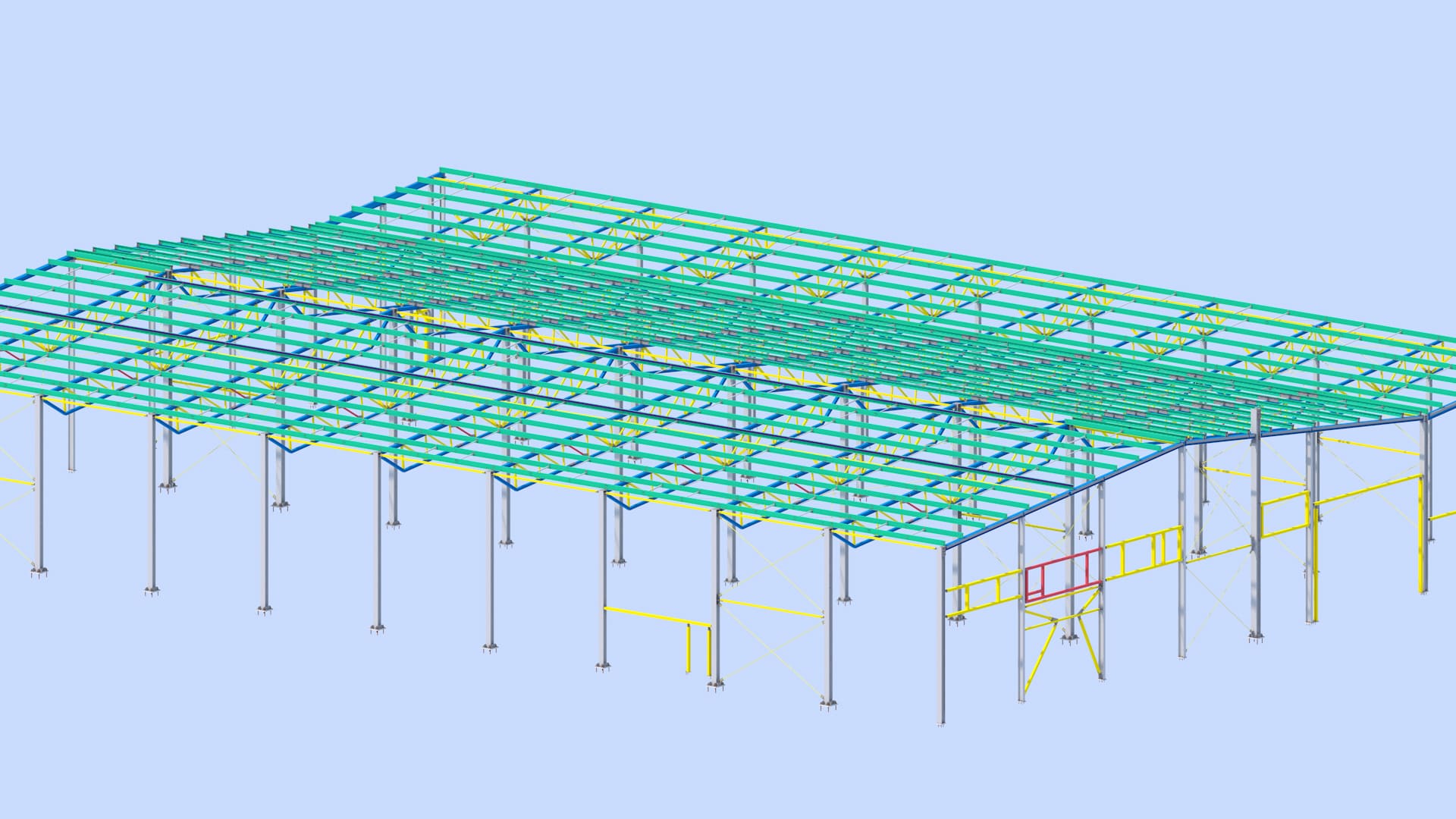Select the front corner steel column
The image size is (1456, 819).
pos(942,635)
